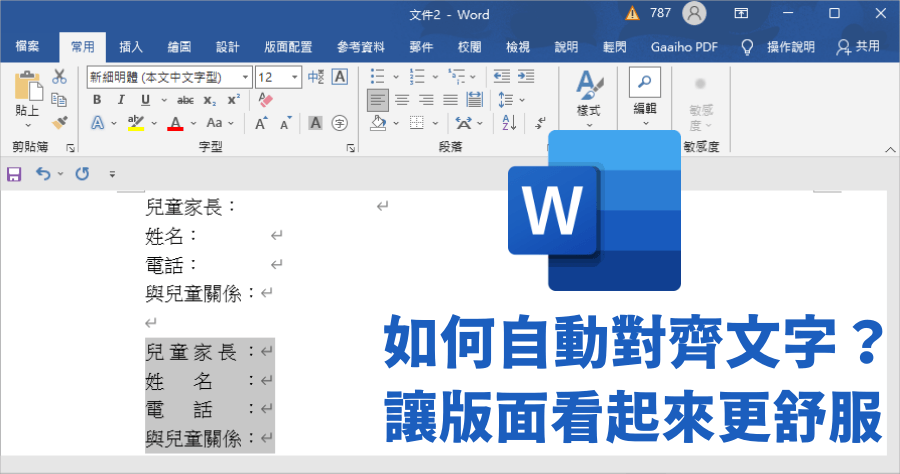The width and height of the screenshot is (900, 474).
Task: Click the Multilevel List icon
Action: point(457,76)
